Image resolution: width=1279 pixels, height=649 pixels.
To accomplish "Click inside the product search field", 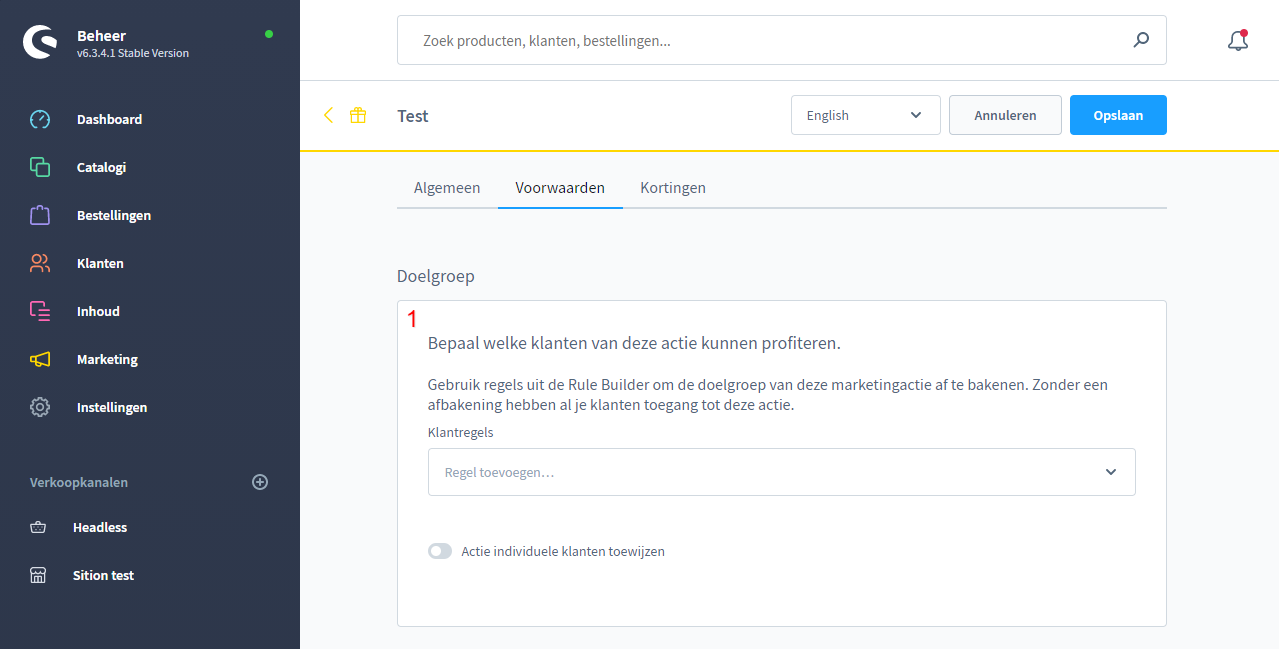I will click(700, 40).
